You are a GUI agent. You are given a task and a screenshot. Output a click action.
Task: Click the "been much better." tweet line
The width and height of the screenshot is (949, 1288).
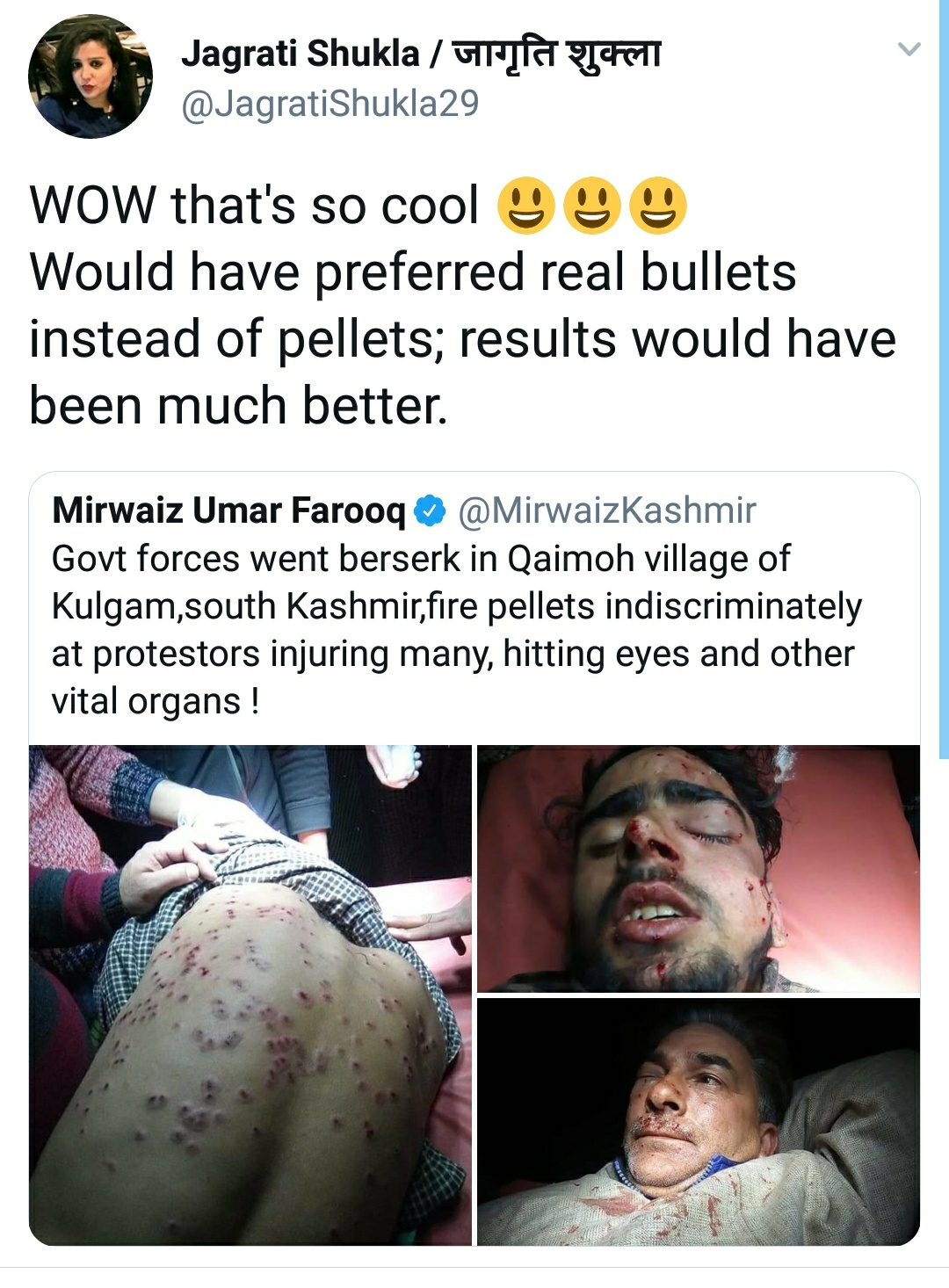tap(239, 406)
